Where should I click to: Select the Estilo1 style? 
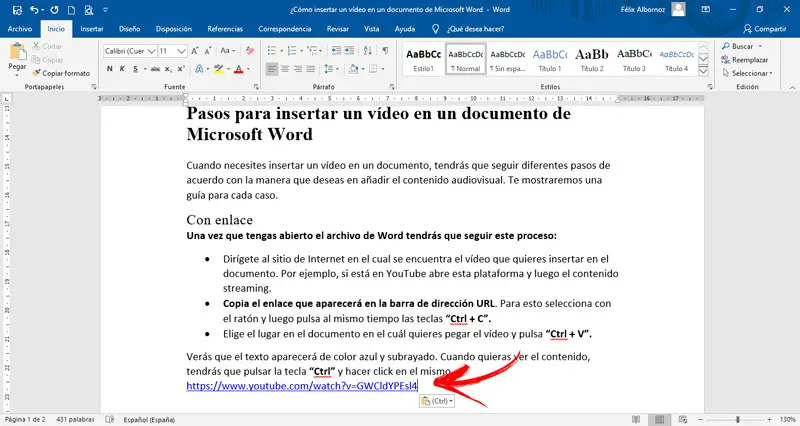(x=423, y=59)
